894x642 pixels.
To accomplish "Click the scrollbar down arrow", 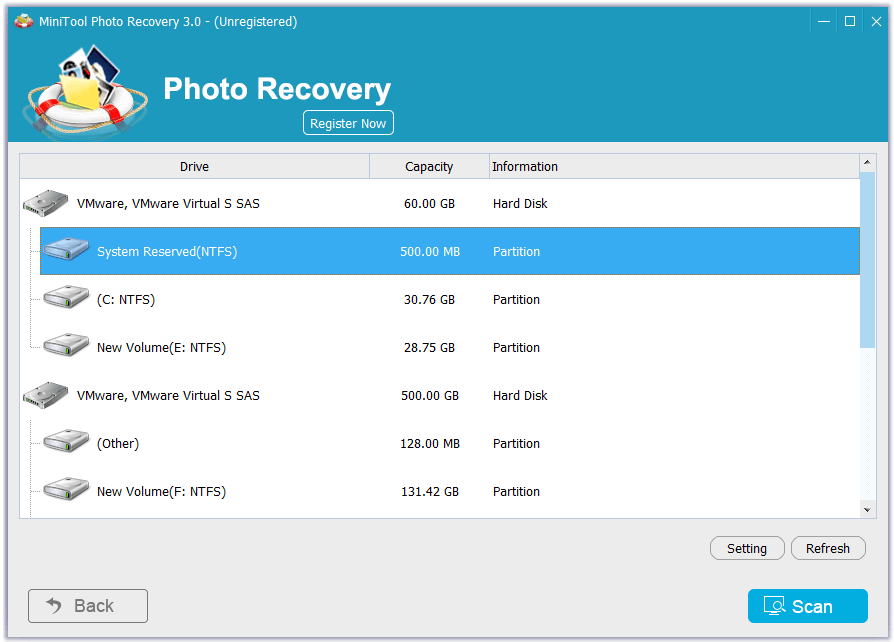I will [x=867, y=510].
